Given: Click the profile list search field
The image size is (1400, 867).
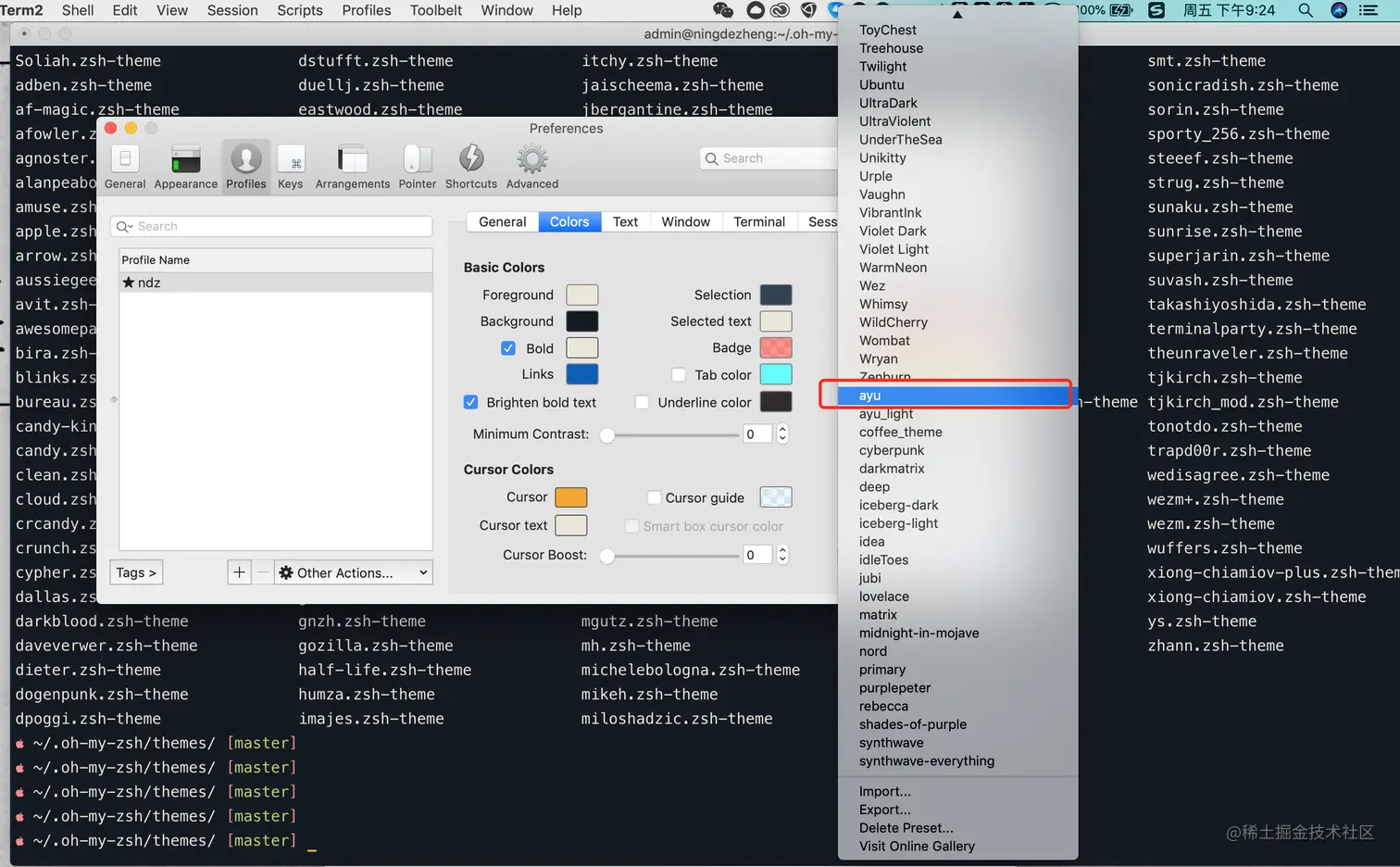Looking at the screenshot, I should click(271, 226).
